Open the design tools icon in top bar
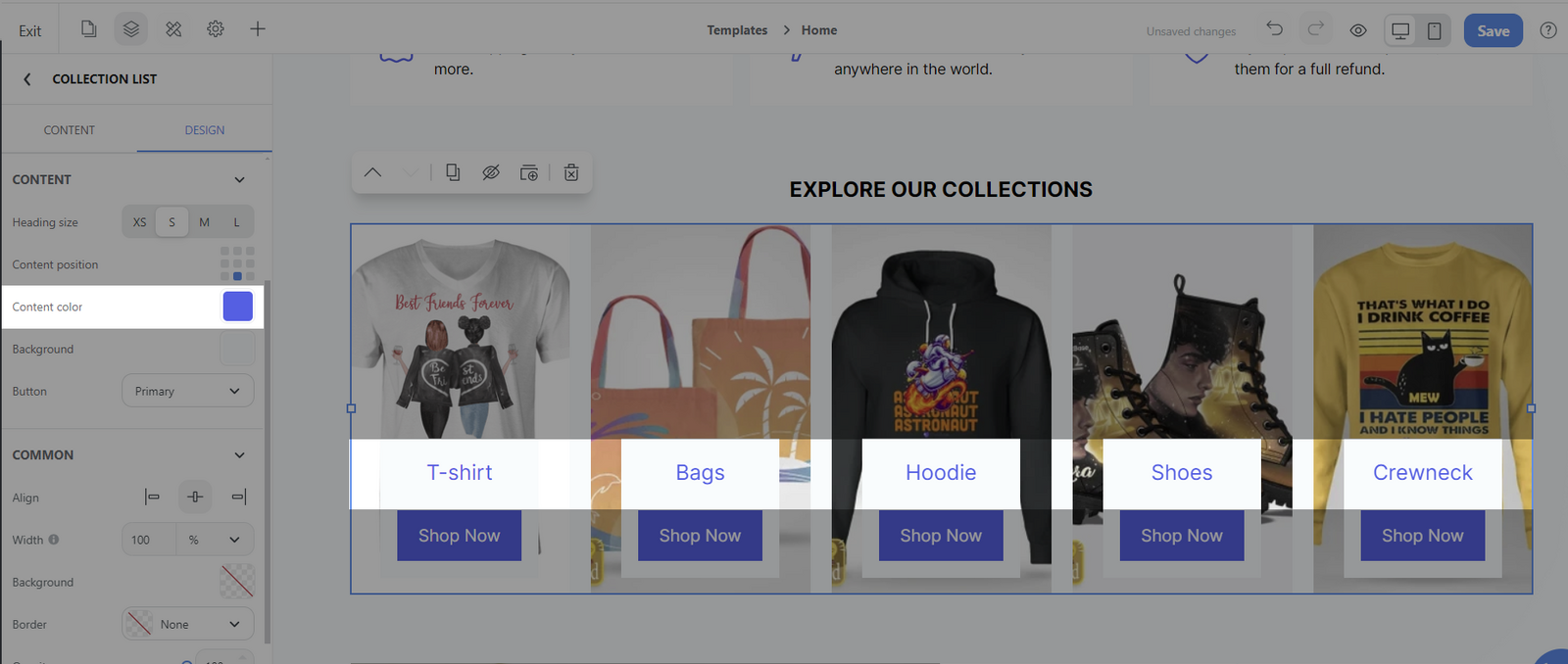 [173, 29]
